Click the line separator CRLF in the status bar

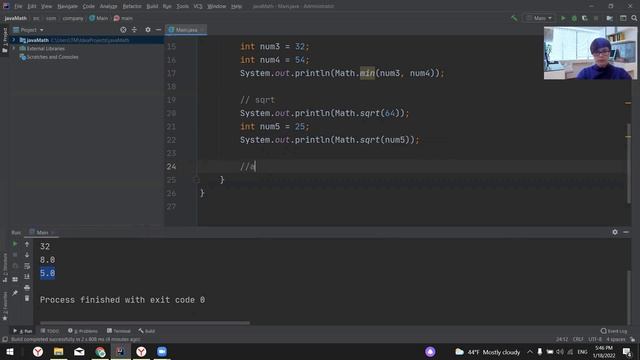click(x=578, y=340)
